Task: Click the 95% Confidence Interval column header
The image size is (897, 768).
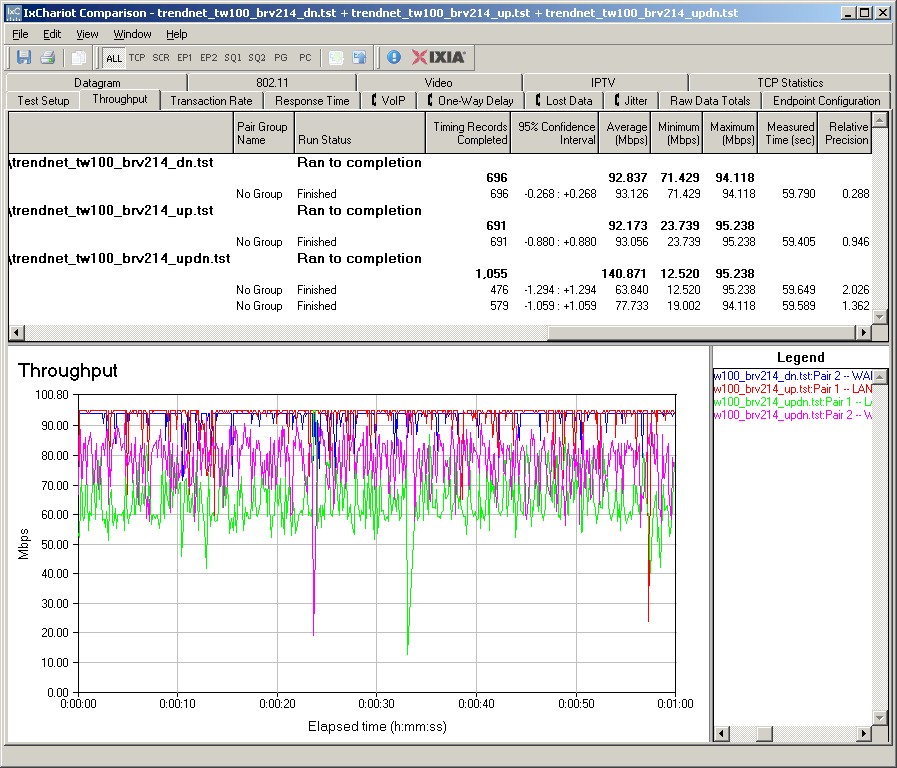Action: 555,133
